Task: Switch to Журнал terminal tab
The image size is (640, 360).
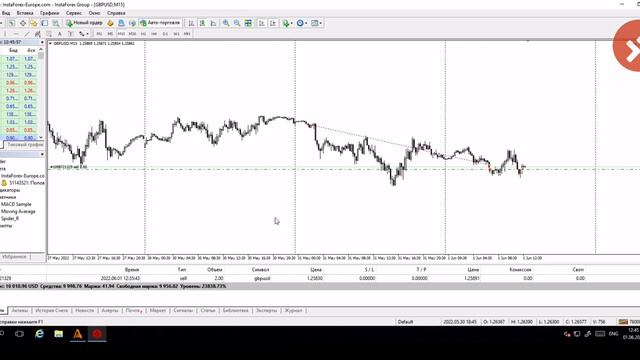Action: [293, 311]
